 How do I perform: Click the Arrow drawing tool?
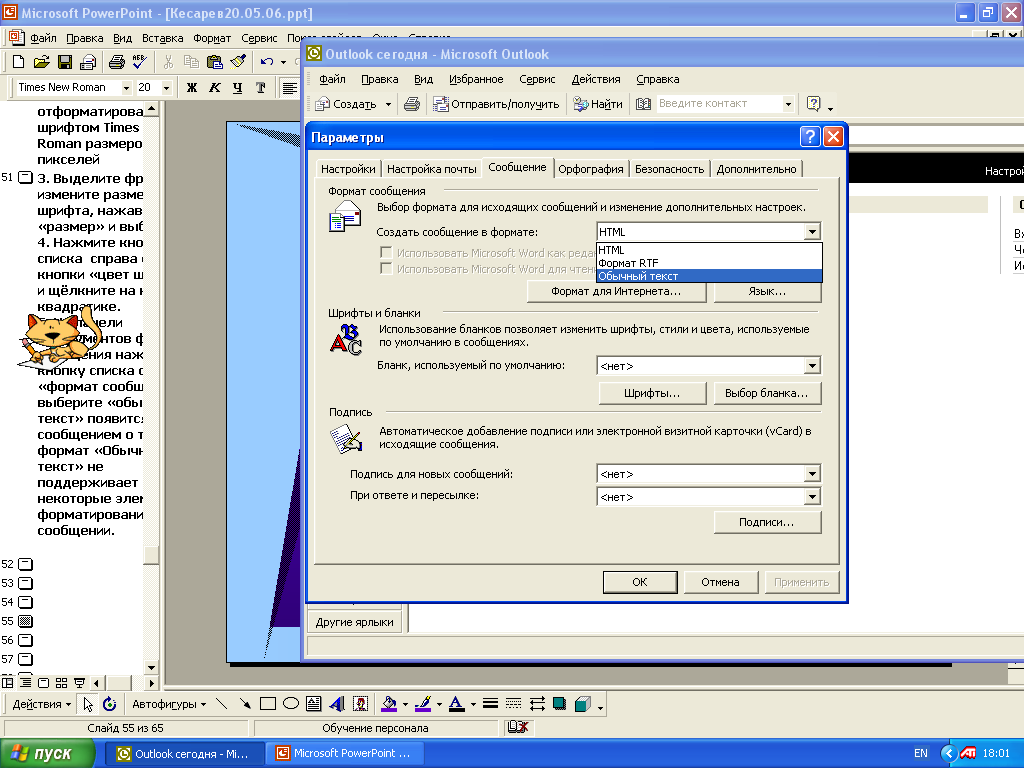[x=245, y=703]
